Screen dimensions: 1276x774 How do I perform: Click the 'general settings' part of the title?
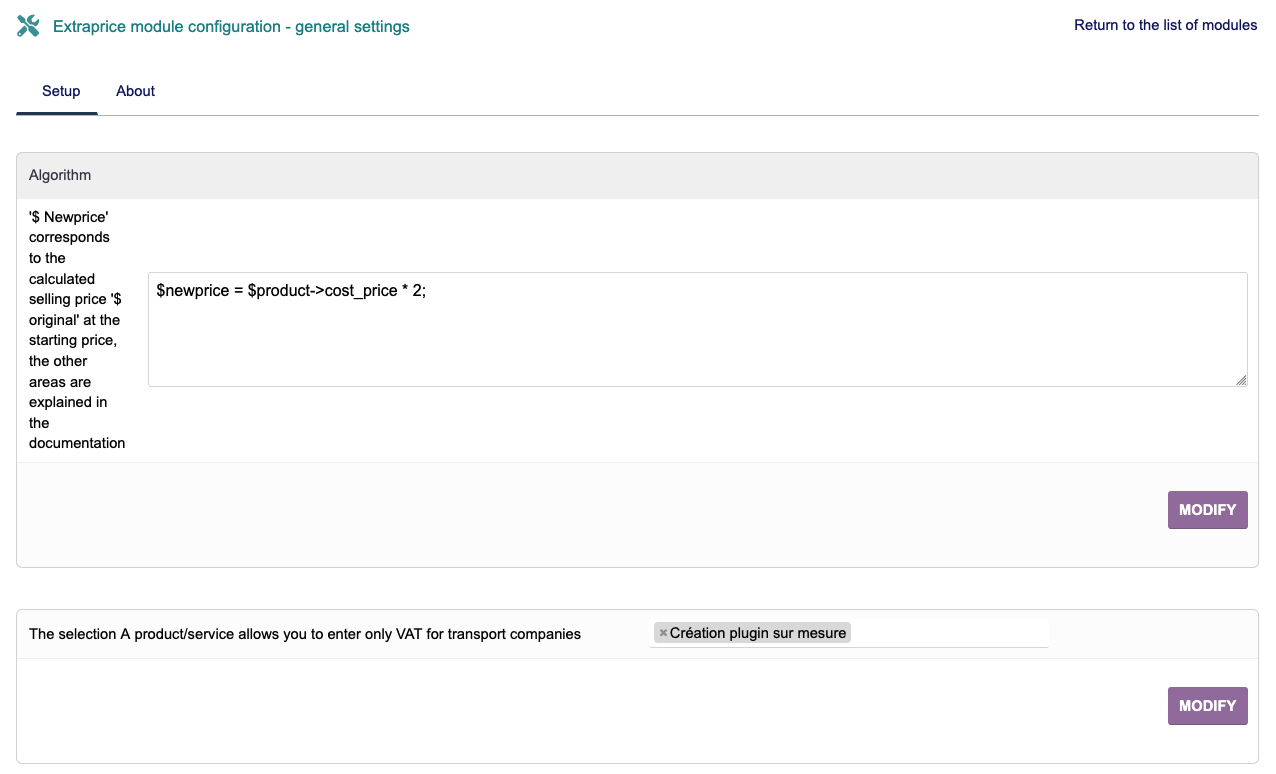coord(352,27)
